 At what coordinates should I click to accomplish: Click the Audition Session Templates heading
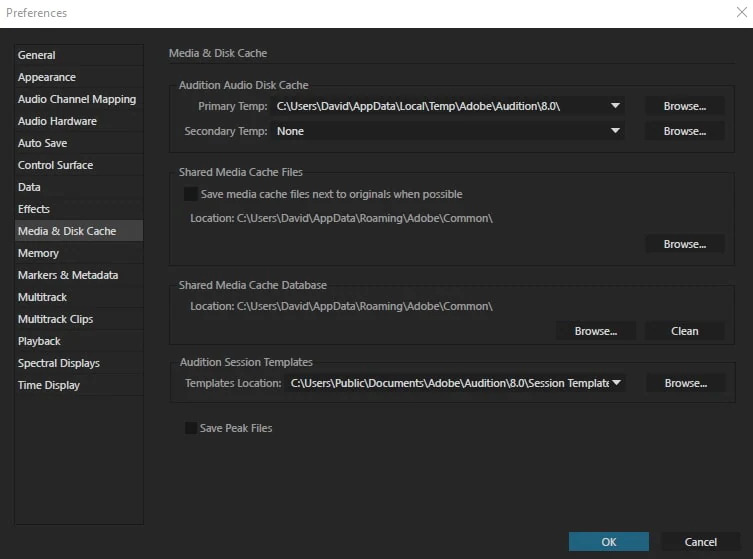pos(246,362)
